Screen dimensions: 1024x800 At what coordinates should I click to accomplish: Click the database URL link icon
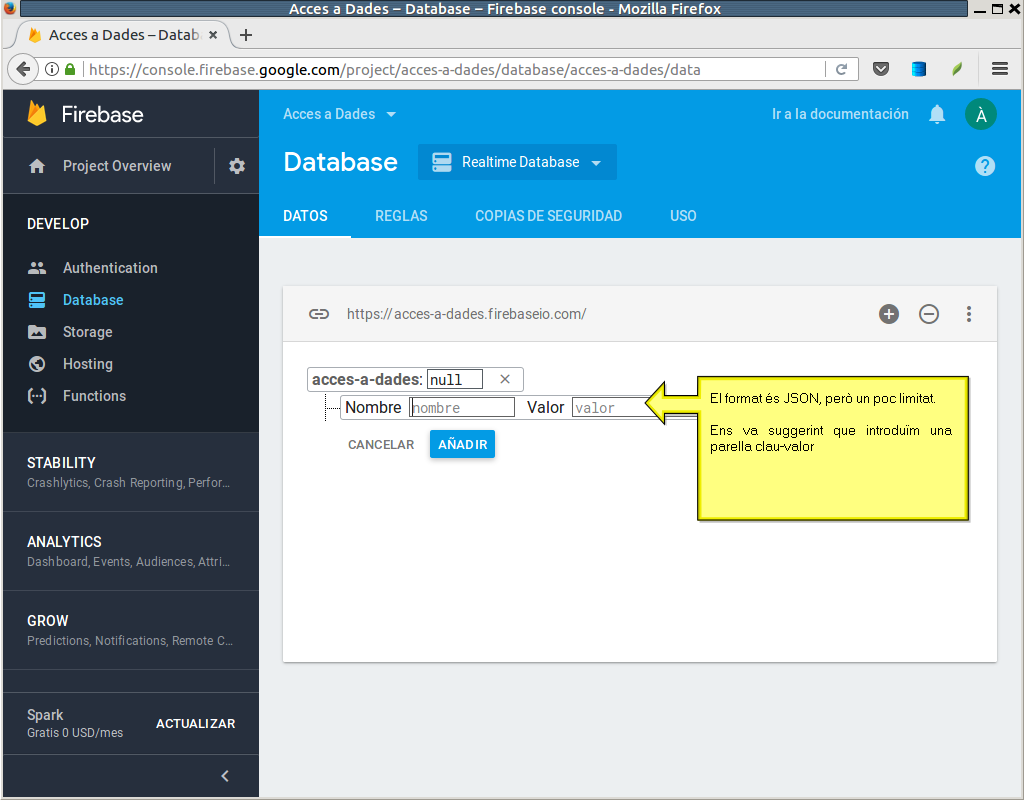pyautogui.click(x=319, y=314)
